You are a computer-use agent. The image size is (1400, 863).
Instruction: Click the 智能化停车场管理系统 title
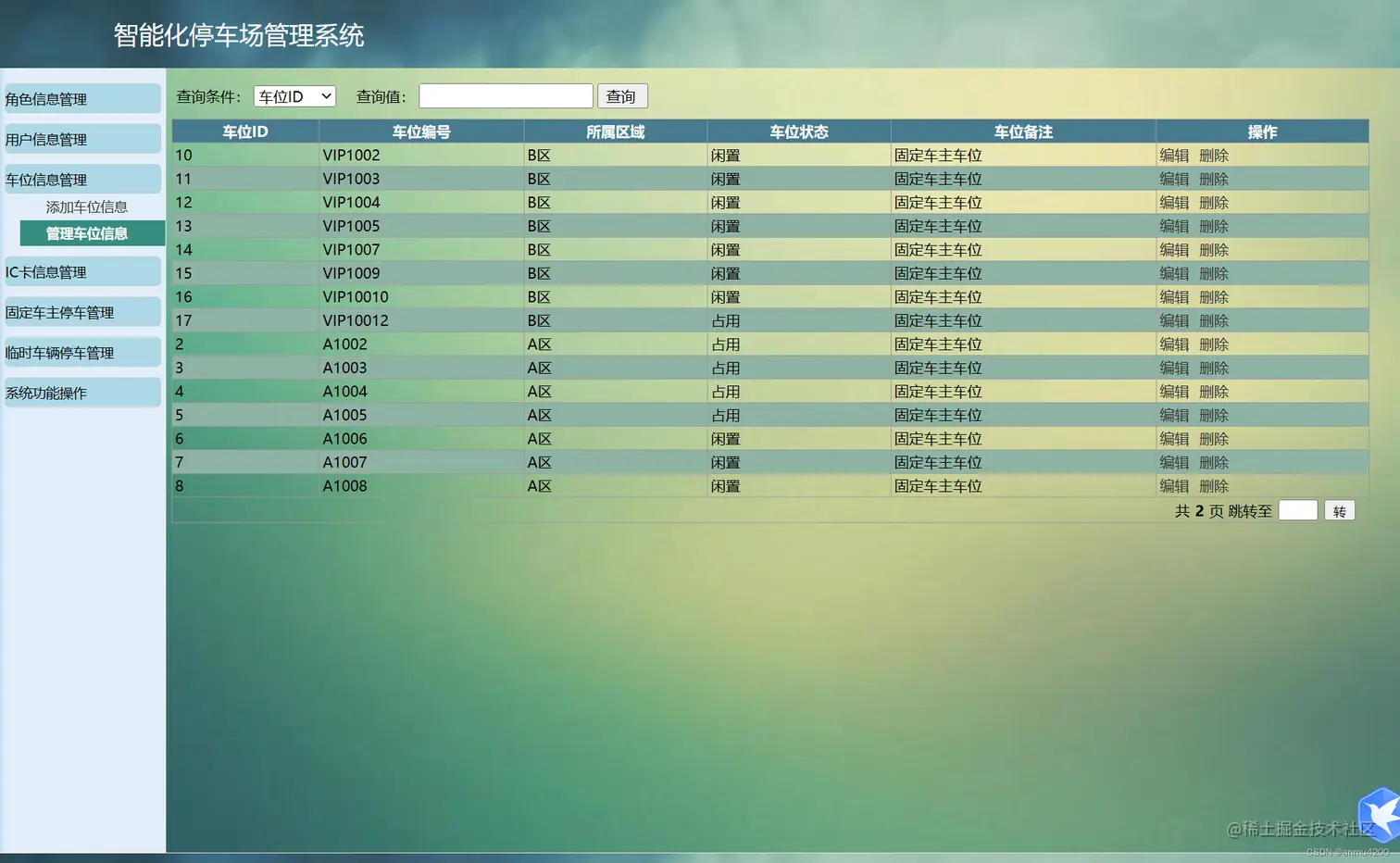[x=239, y=35]
